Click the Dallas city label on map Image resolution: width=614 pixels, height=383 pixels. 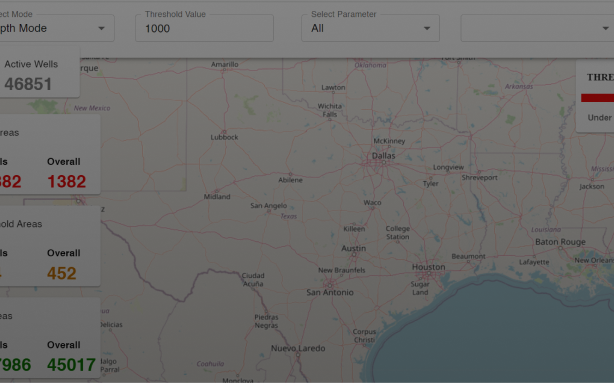click(x=383, y=156)
